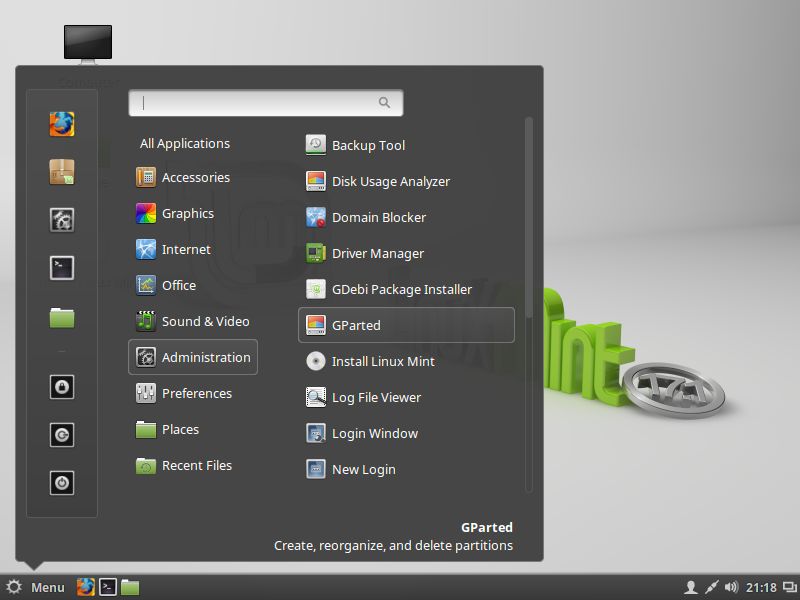
Task: Click the power Quit icon in sidebar
Action: point(62,483)
